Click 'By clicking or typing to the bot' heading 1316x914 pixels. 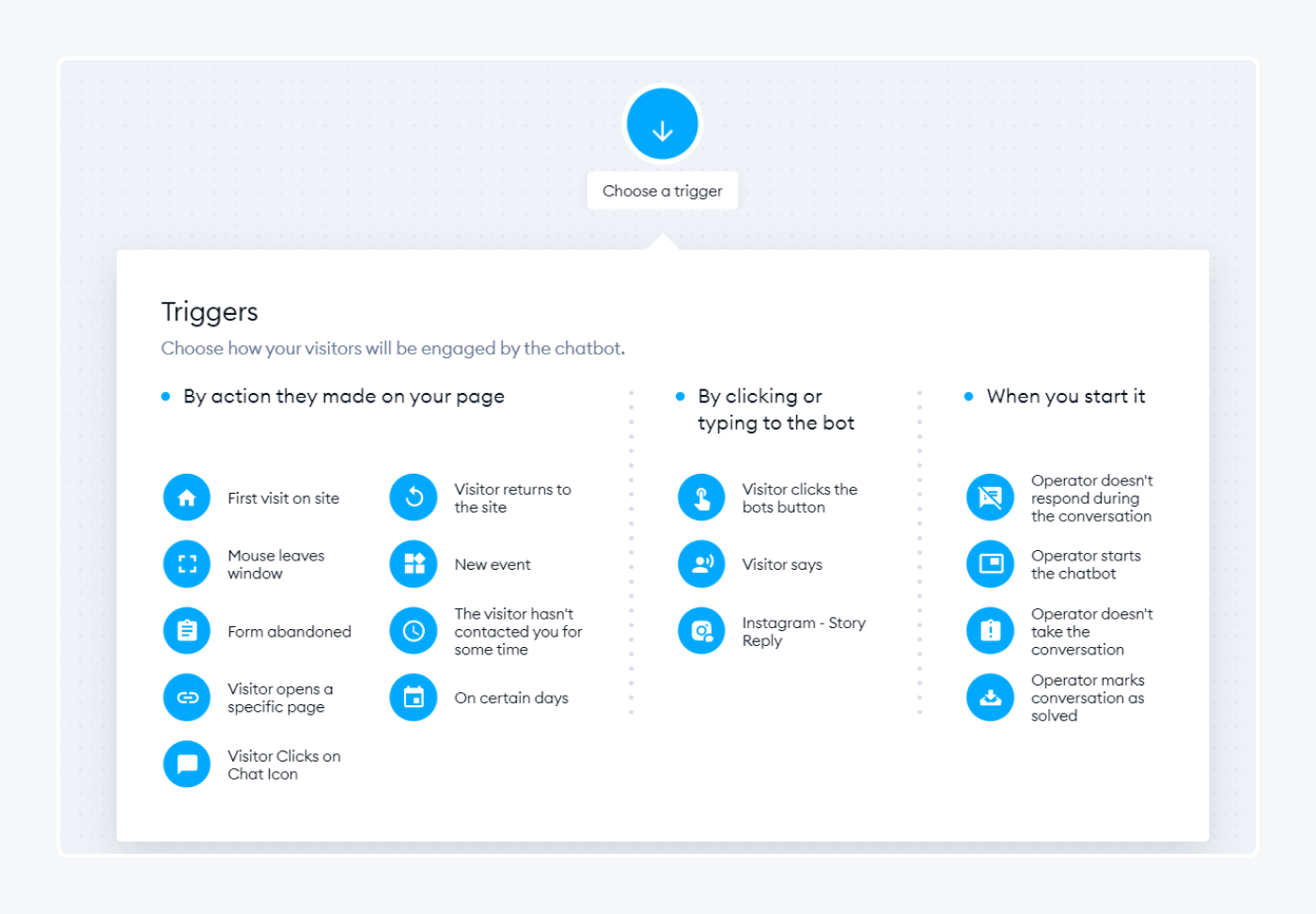pos(776,410)
